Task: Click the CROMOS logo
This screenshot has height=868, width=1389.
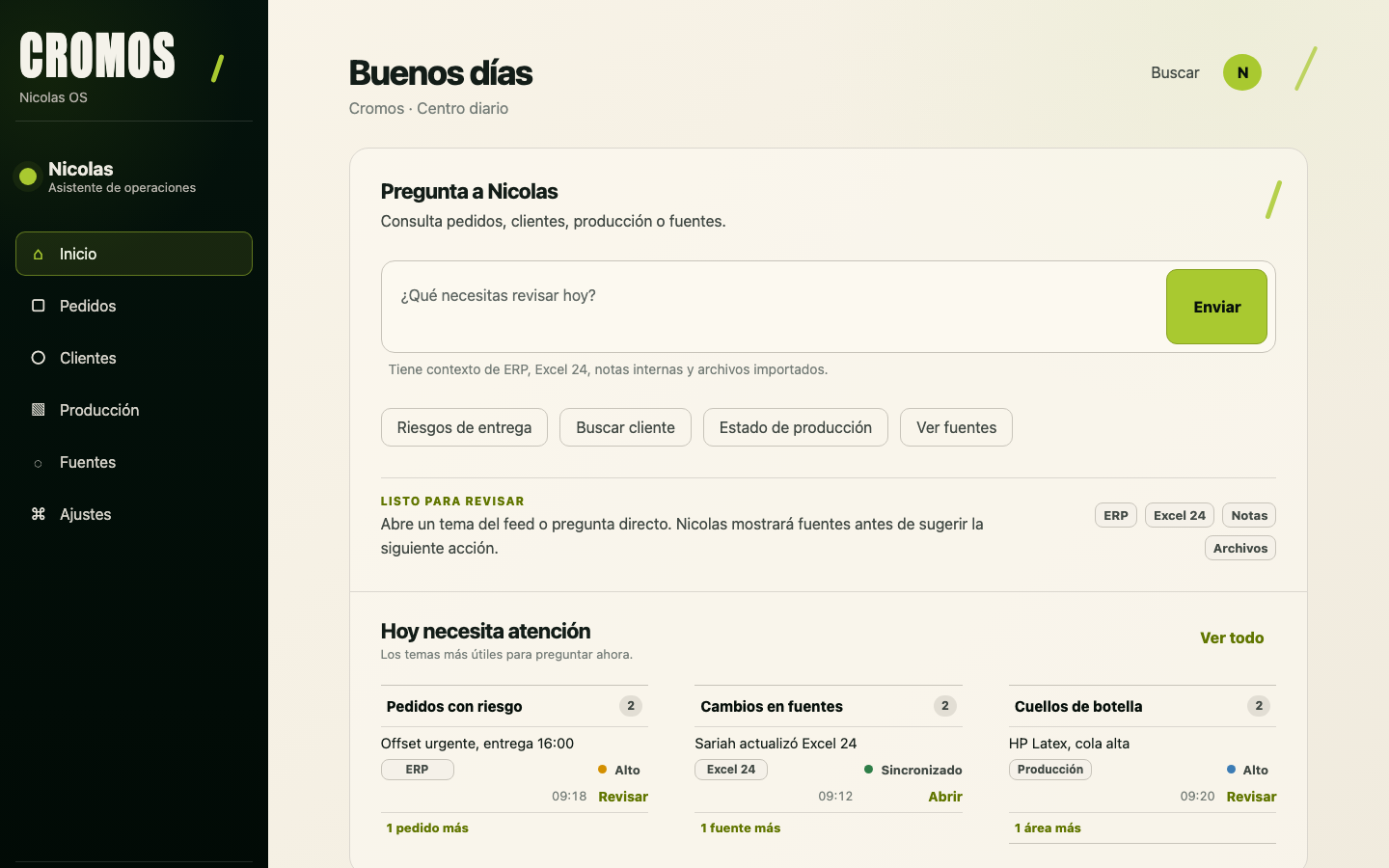Action: pyautogui.click(x=97, y=55)
